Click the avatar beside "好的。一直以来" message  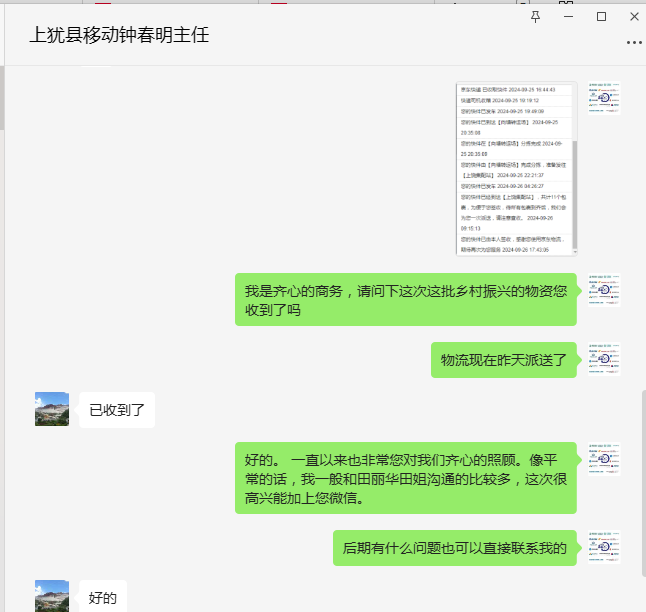point(604,460)
